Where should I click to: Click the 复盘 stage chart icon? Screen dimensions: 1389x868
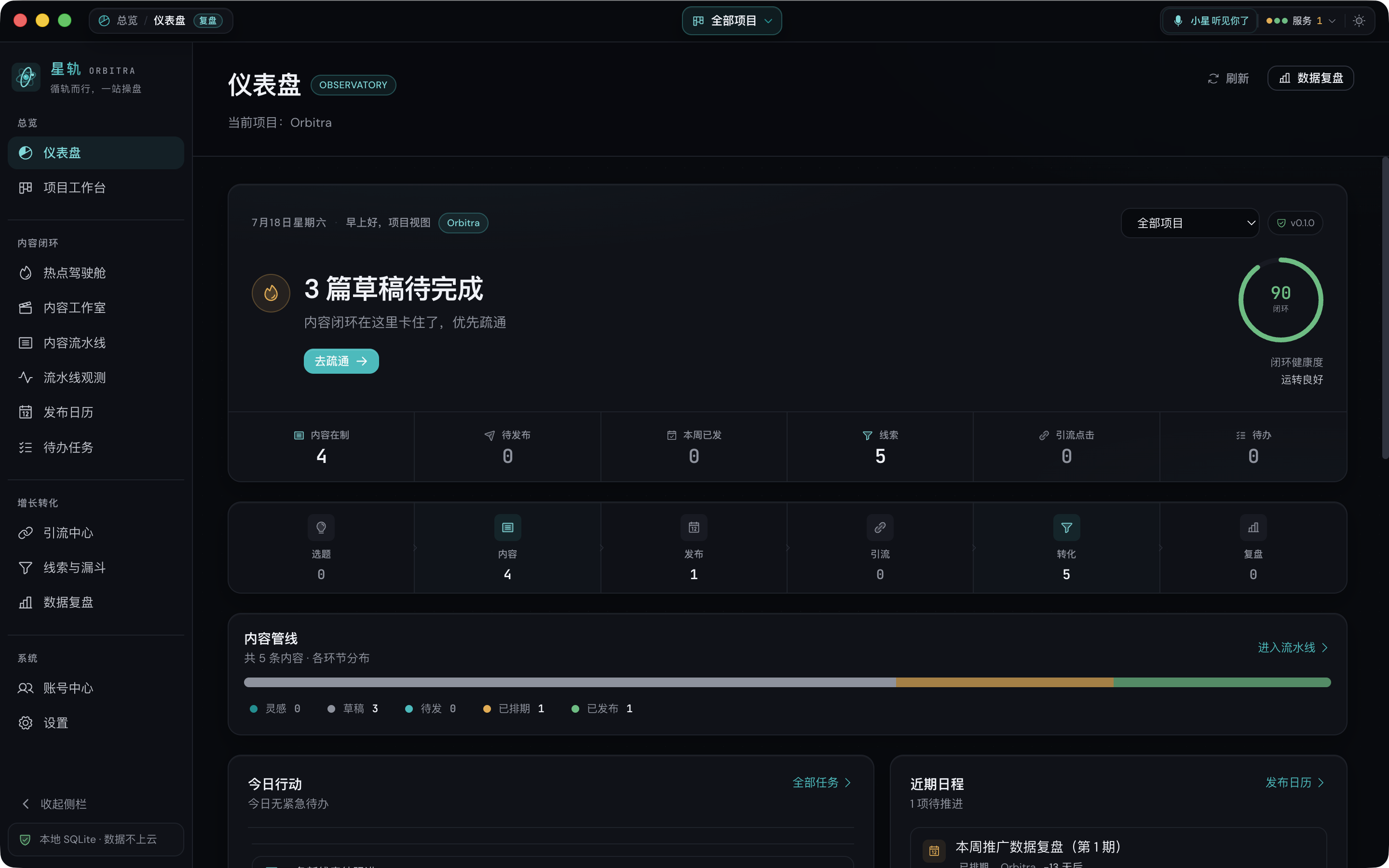point(1253,528)
